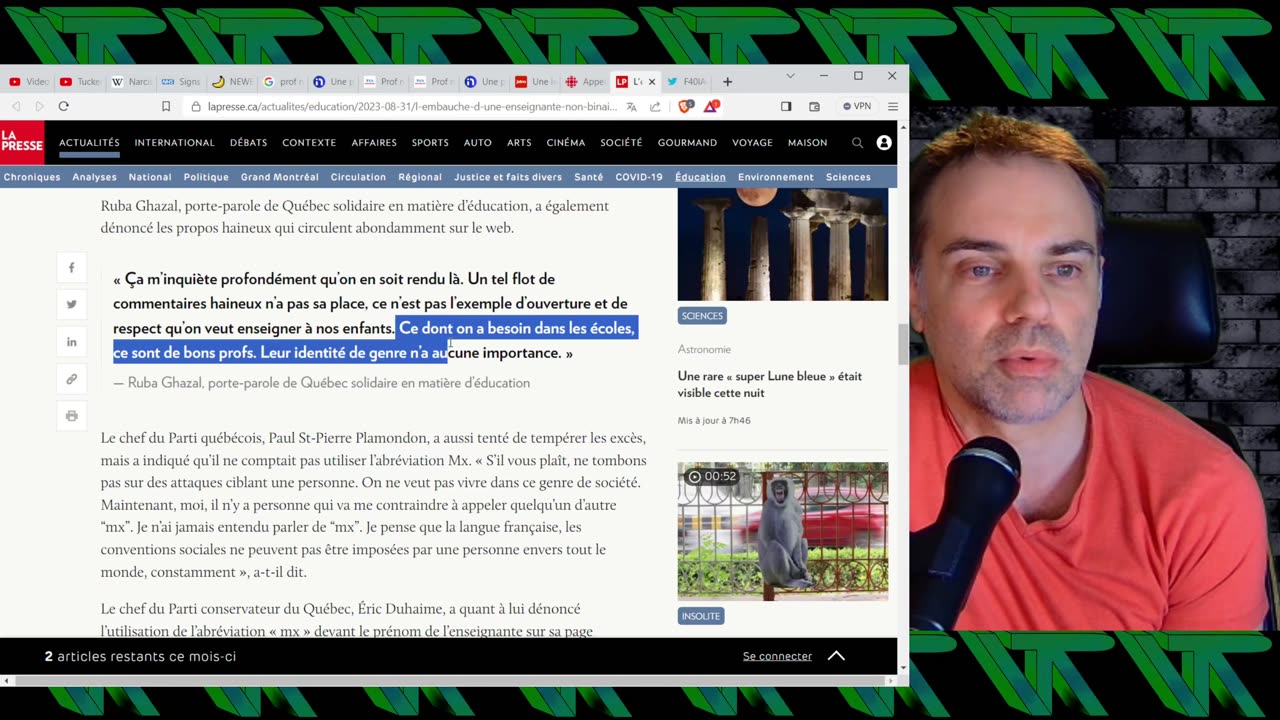
Task: Open the DÉBATS section
Action: tap(248, 143)
